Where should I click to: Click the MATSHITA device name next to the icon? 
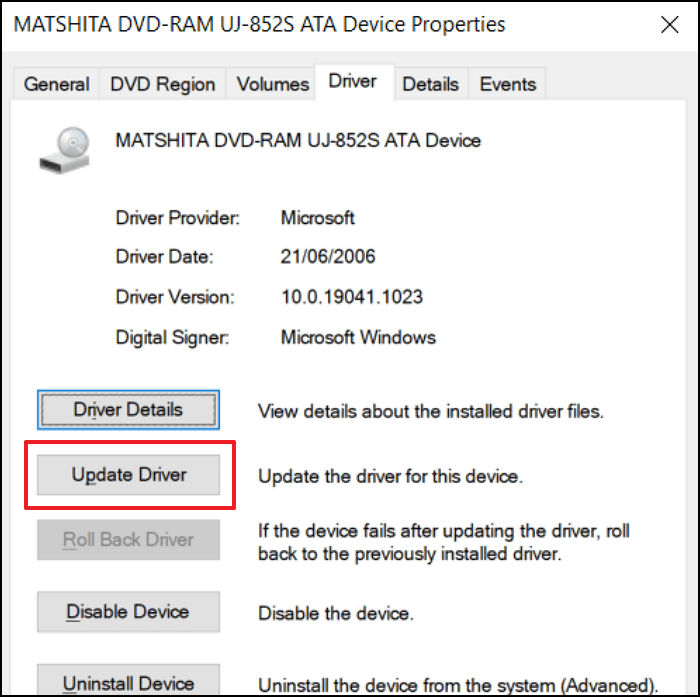(298, 141)
